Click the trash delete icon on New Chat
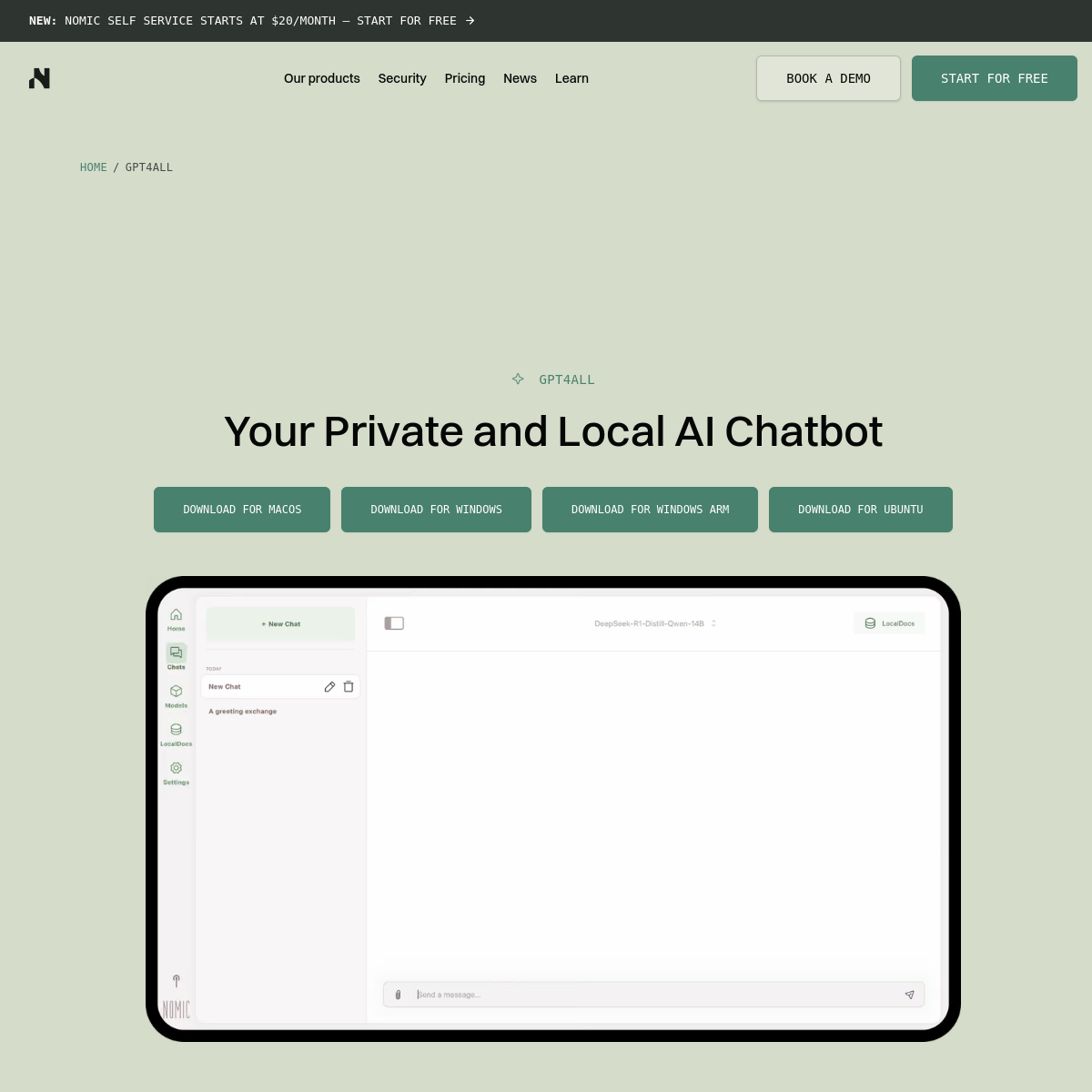The height and width of the screenshot is (1092, 1092). [x=349, y=687]
